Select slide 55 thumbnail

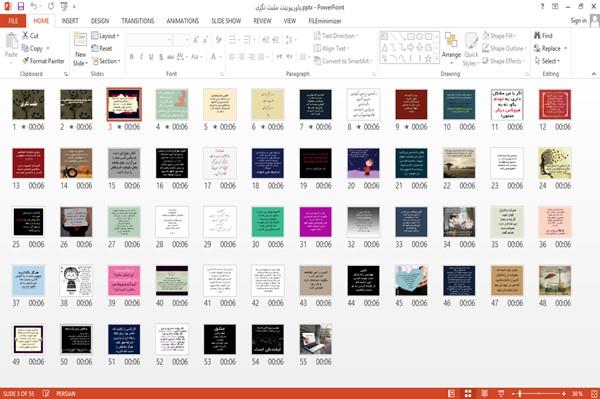pyautogui.click(x=315, y=339)
